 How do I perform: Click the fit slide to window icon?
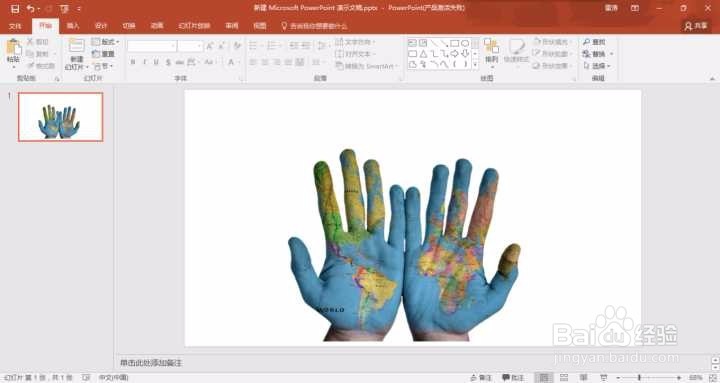point(713,377)
